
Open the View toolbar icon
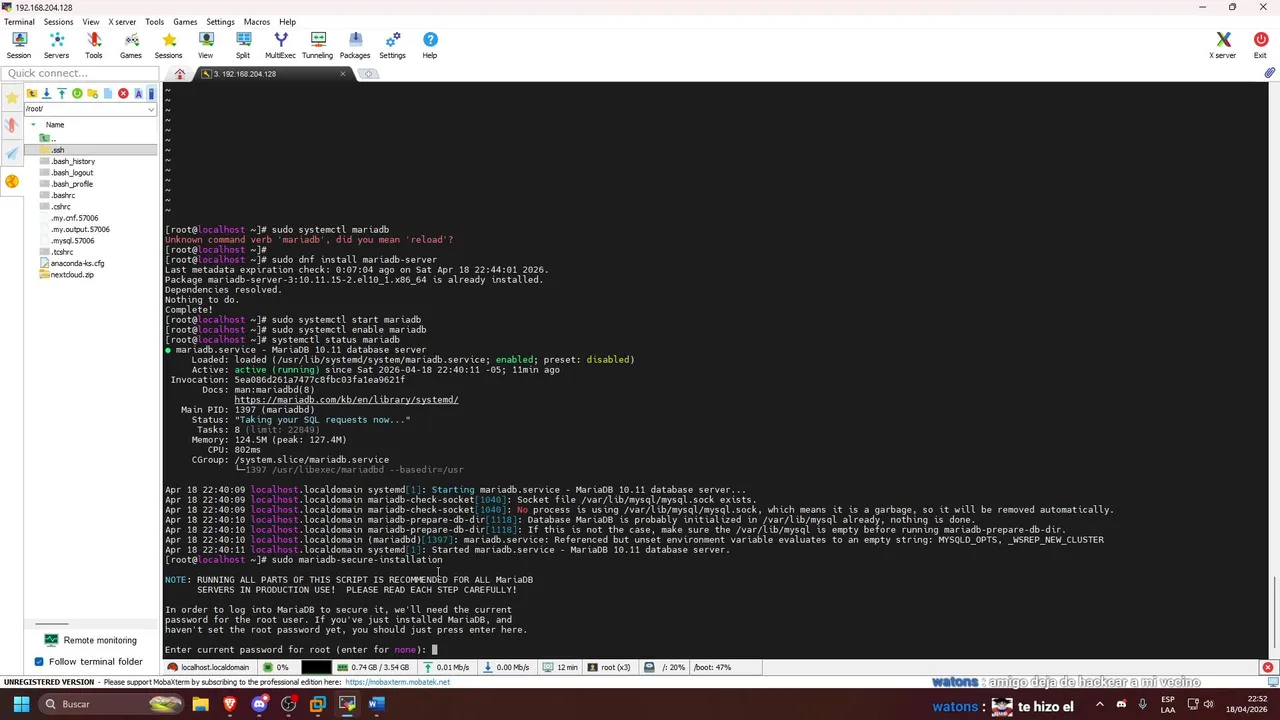tap(205, 45)
